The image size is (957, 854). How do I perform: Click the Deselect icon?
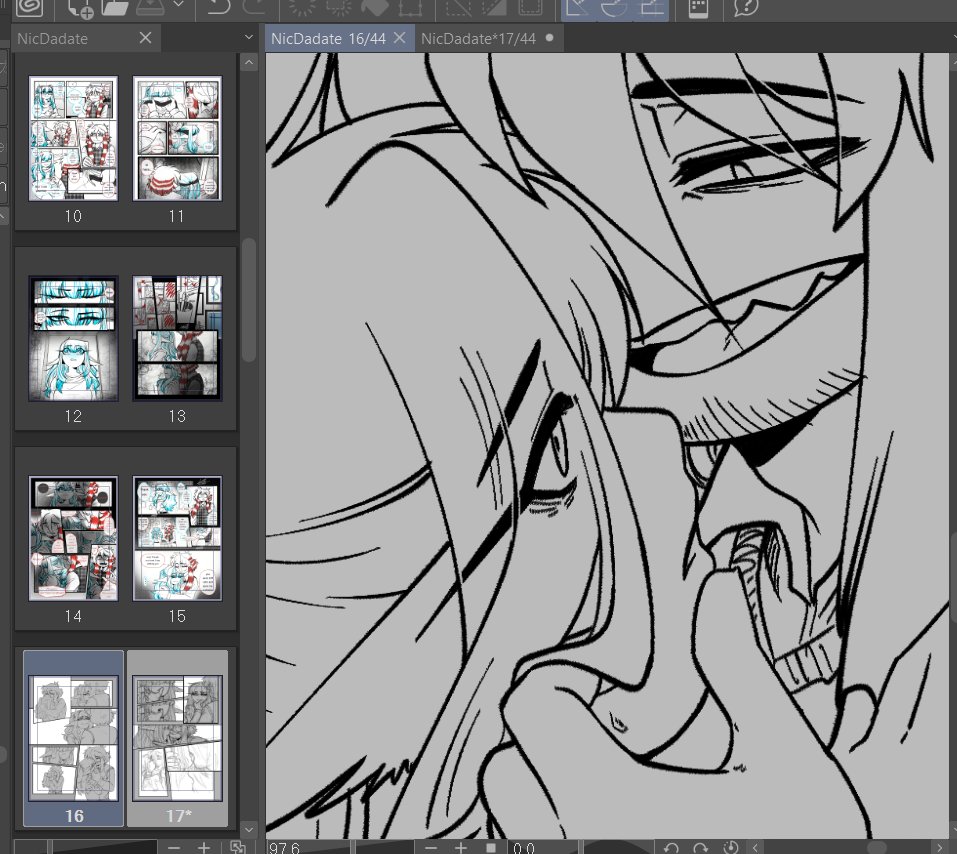click(x=458, y=7)
